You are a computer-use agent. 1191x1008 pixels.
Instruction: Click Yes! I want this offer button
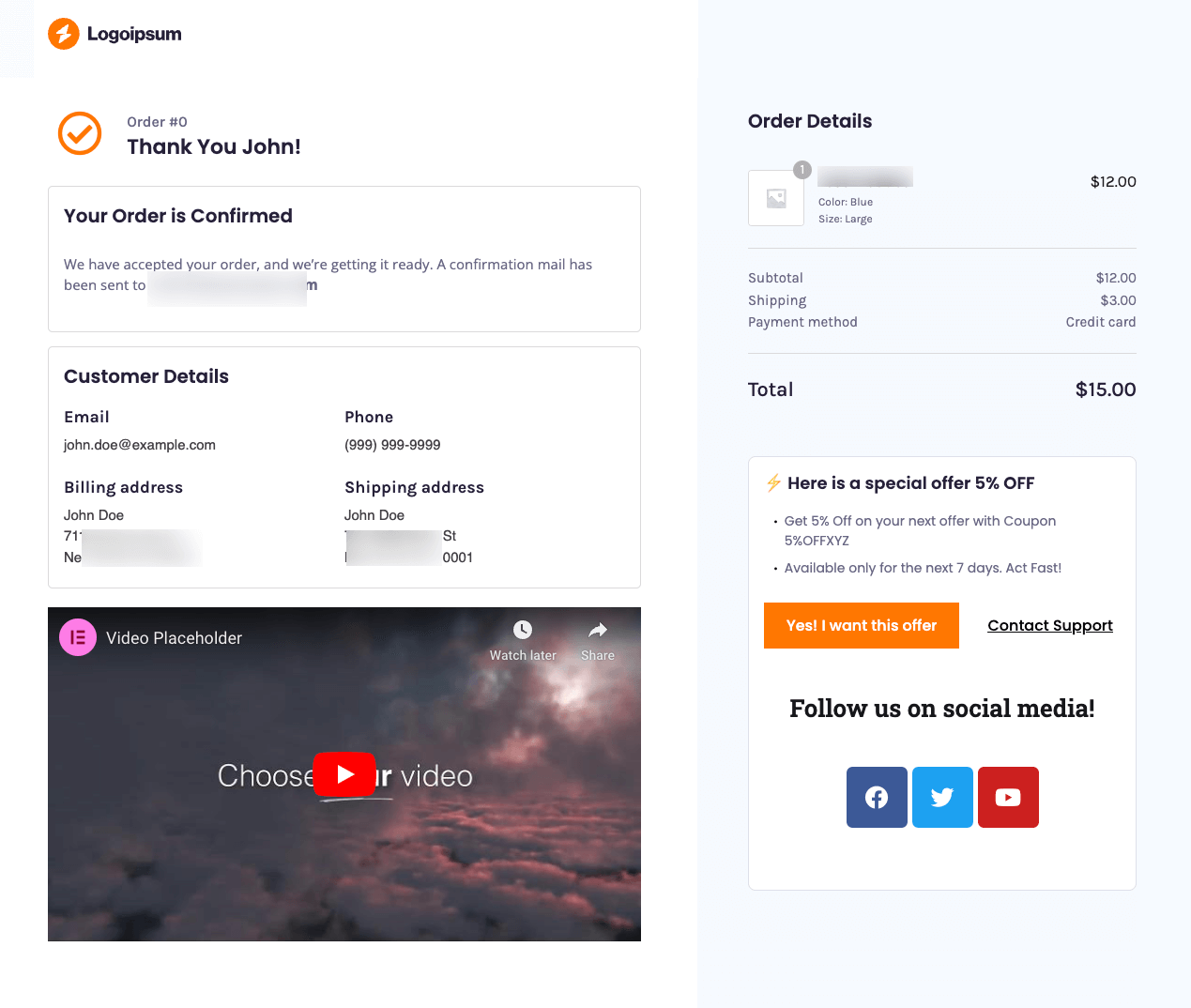(x=862, y=625)
